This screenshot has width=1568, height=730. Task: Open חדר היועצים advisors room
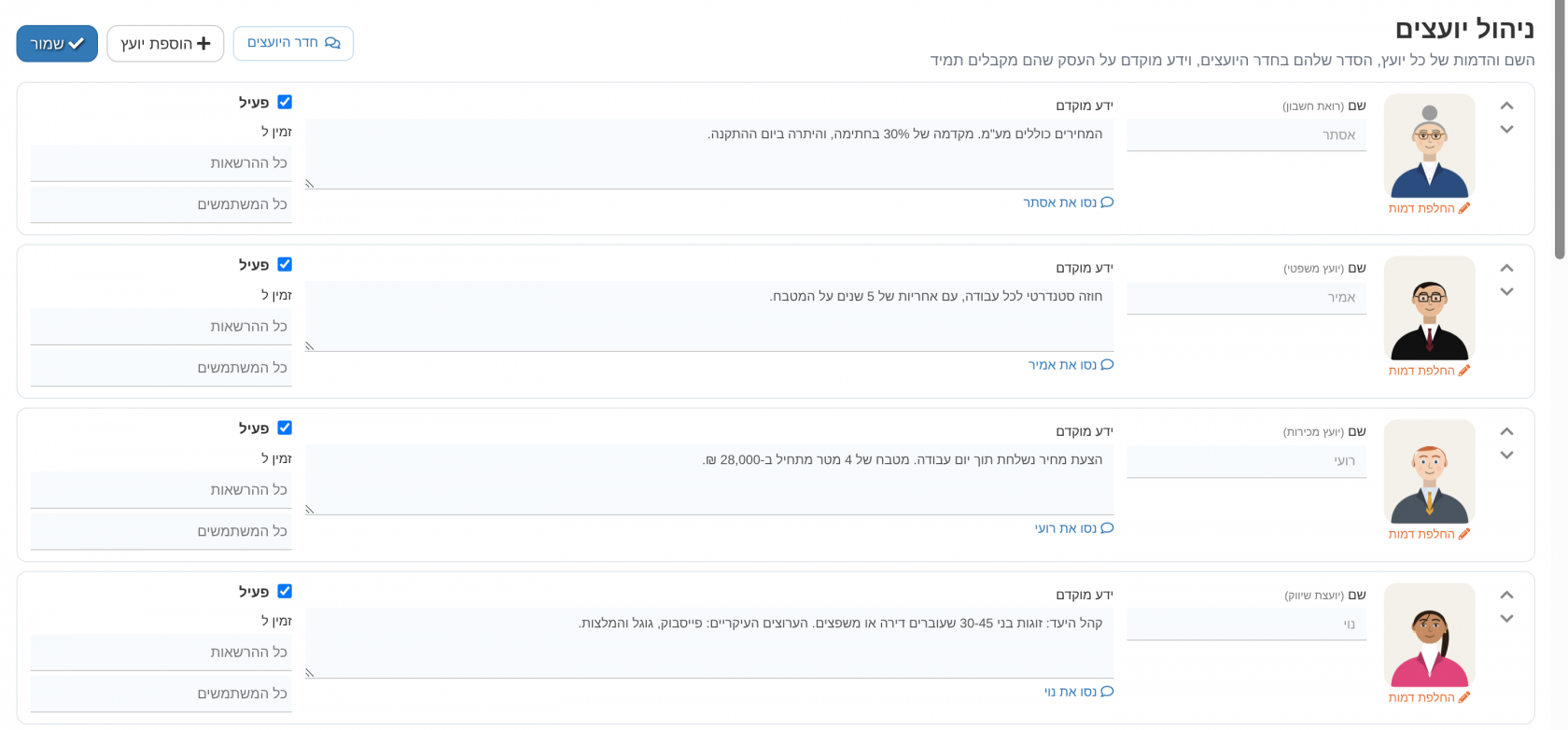coord(293,43)
